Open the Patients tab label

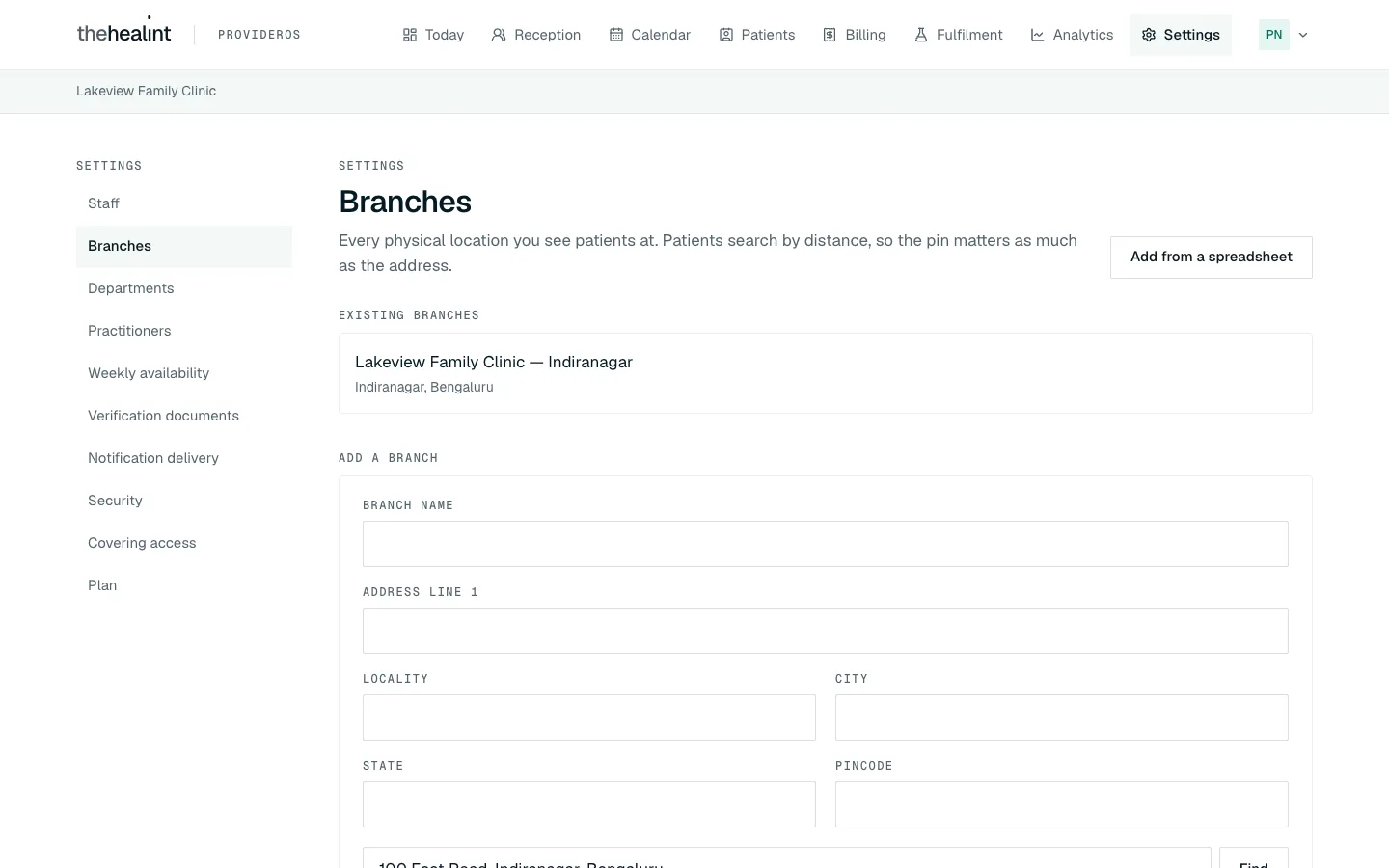(x=769, y=35)
